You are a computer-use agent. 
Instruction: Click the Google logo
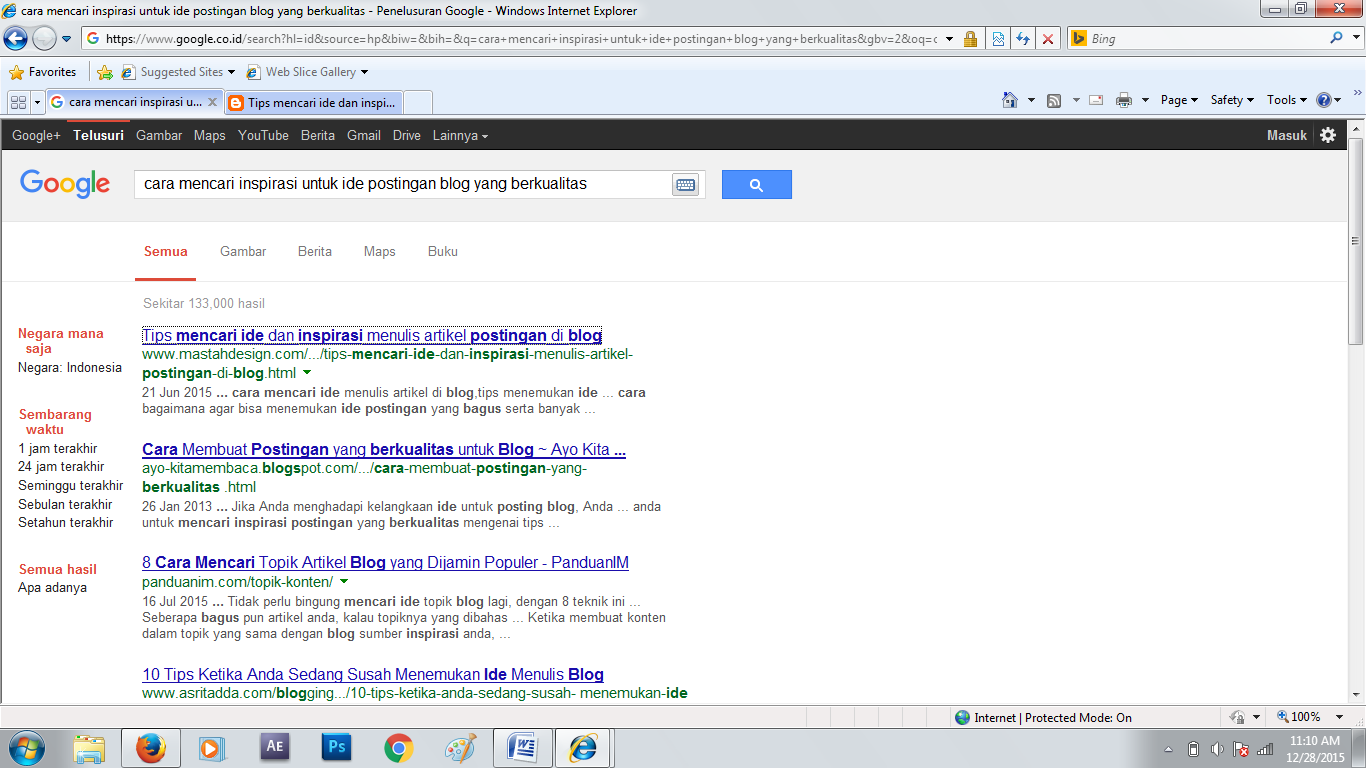click(65, 184)
